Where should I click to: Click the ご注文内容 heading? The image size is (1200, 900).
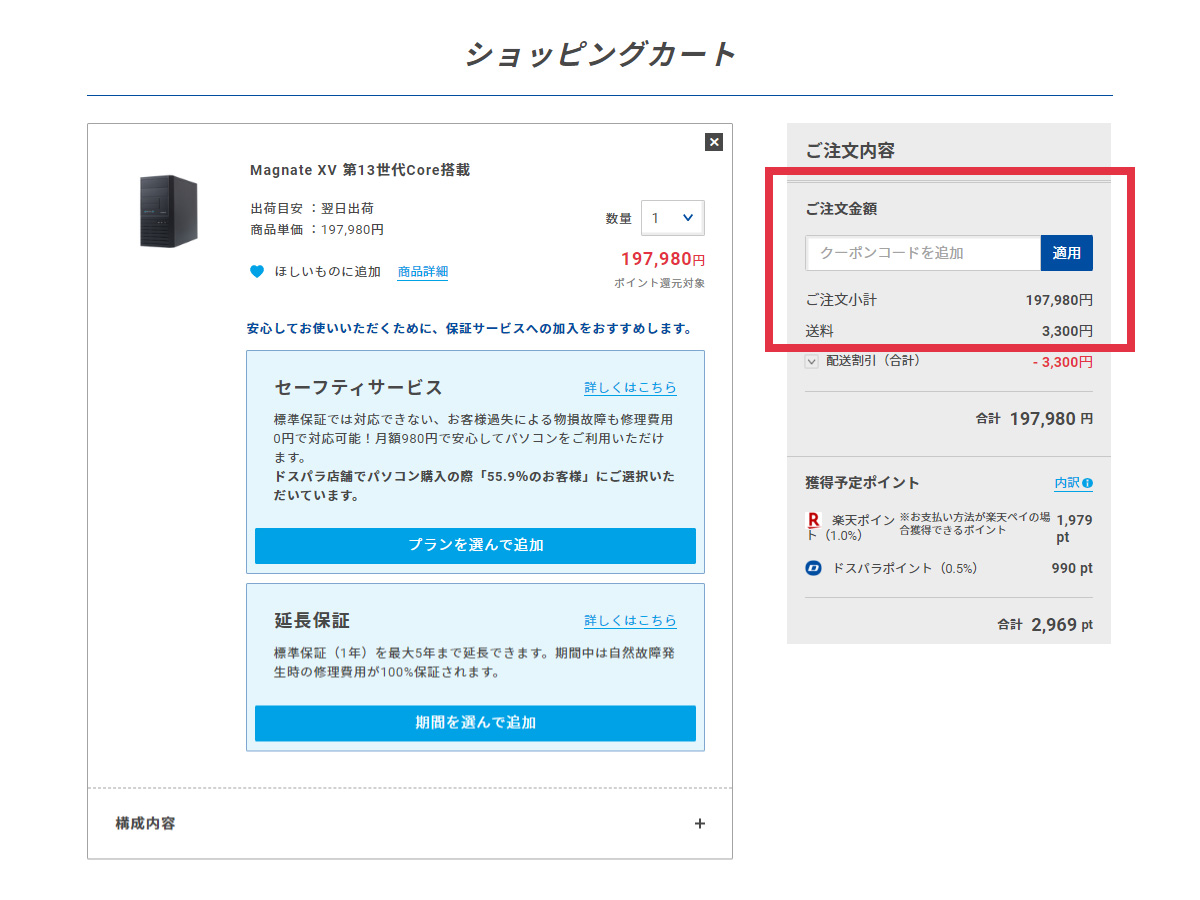point(850,151)
